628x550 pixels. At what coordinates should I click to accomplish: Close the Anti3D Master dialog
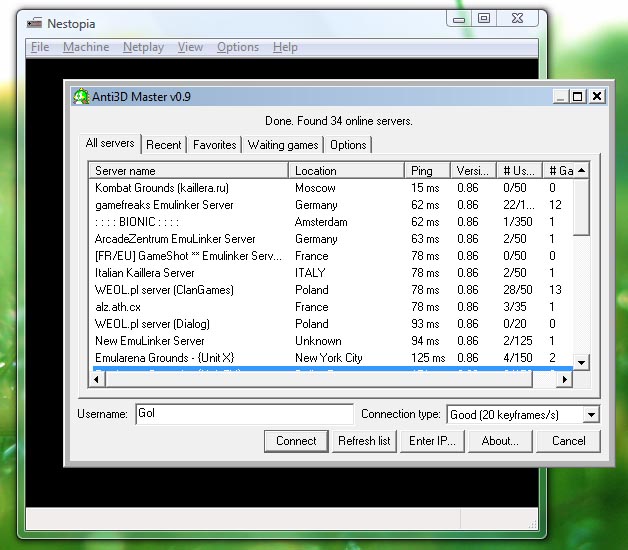tap(597, 97)
